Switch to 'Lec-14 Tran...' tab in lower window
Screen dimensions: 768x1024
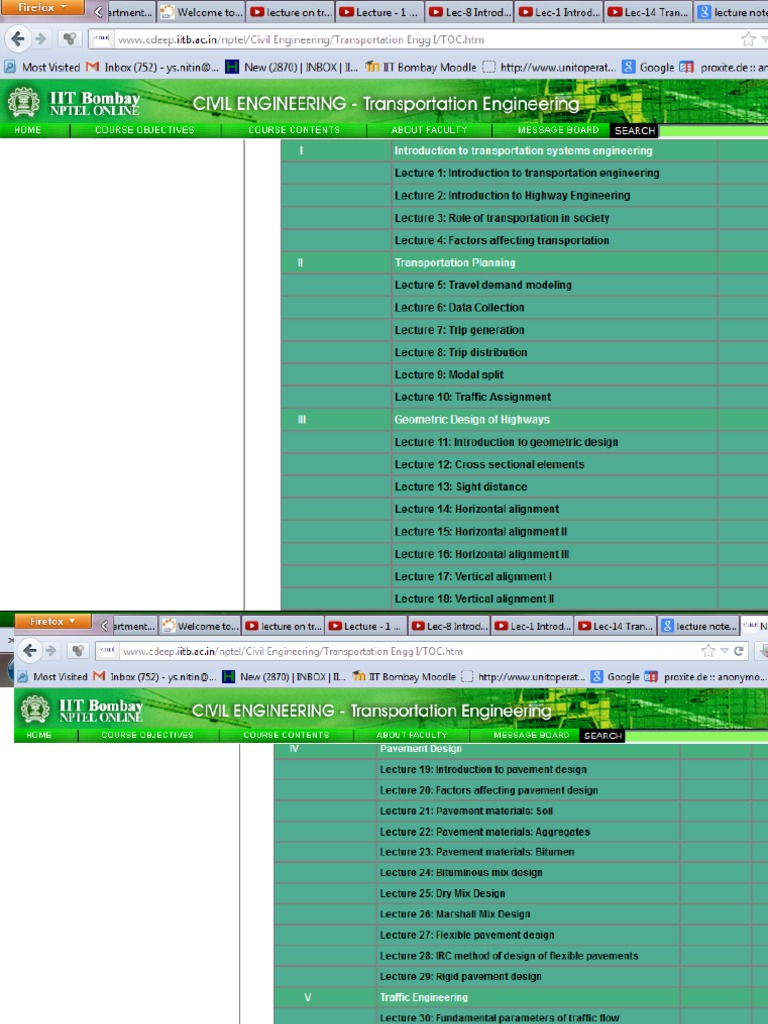(616, 626)
